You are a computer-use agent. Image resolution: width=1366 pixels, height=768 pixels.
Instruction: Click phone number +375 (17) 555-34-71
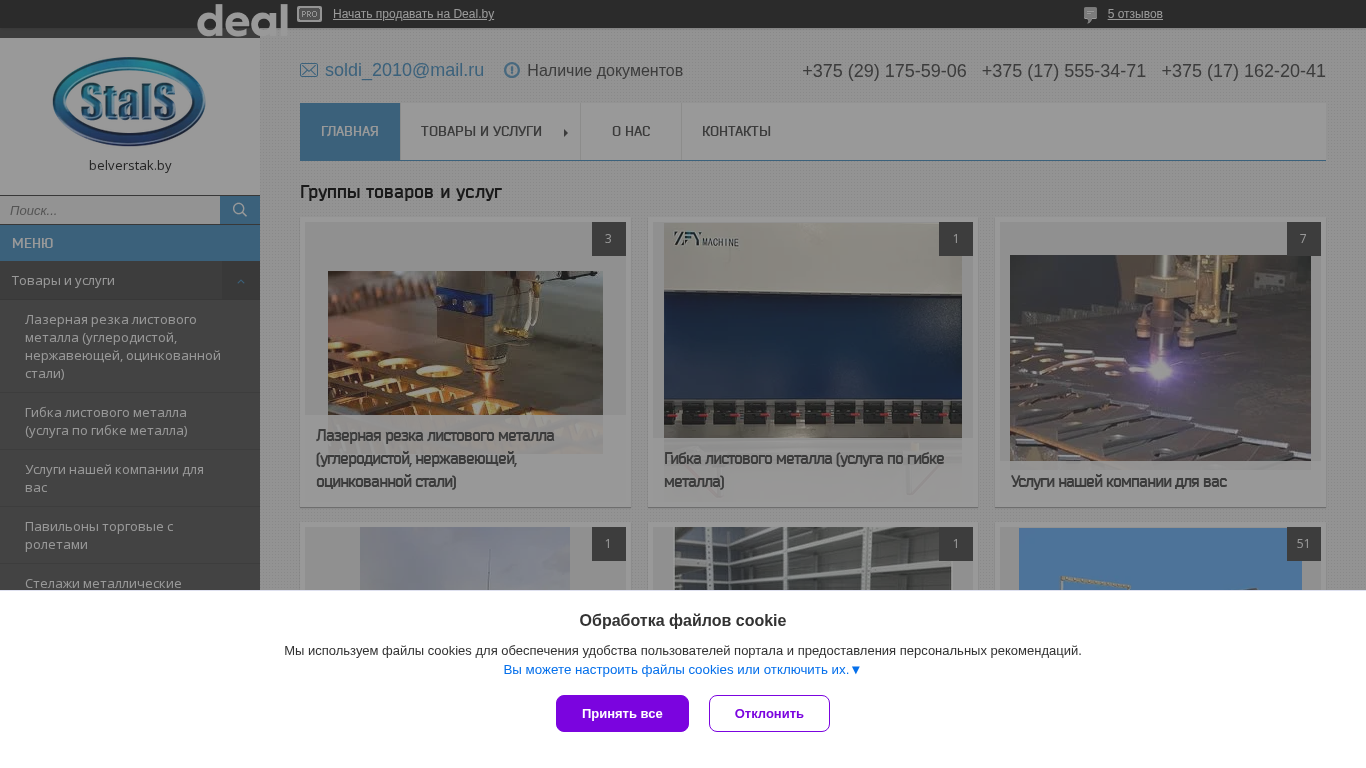click(x=1064, y=71)
